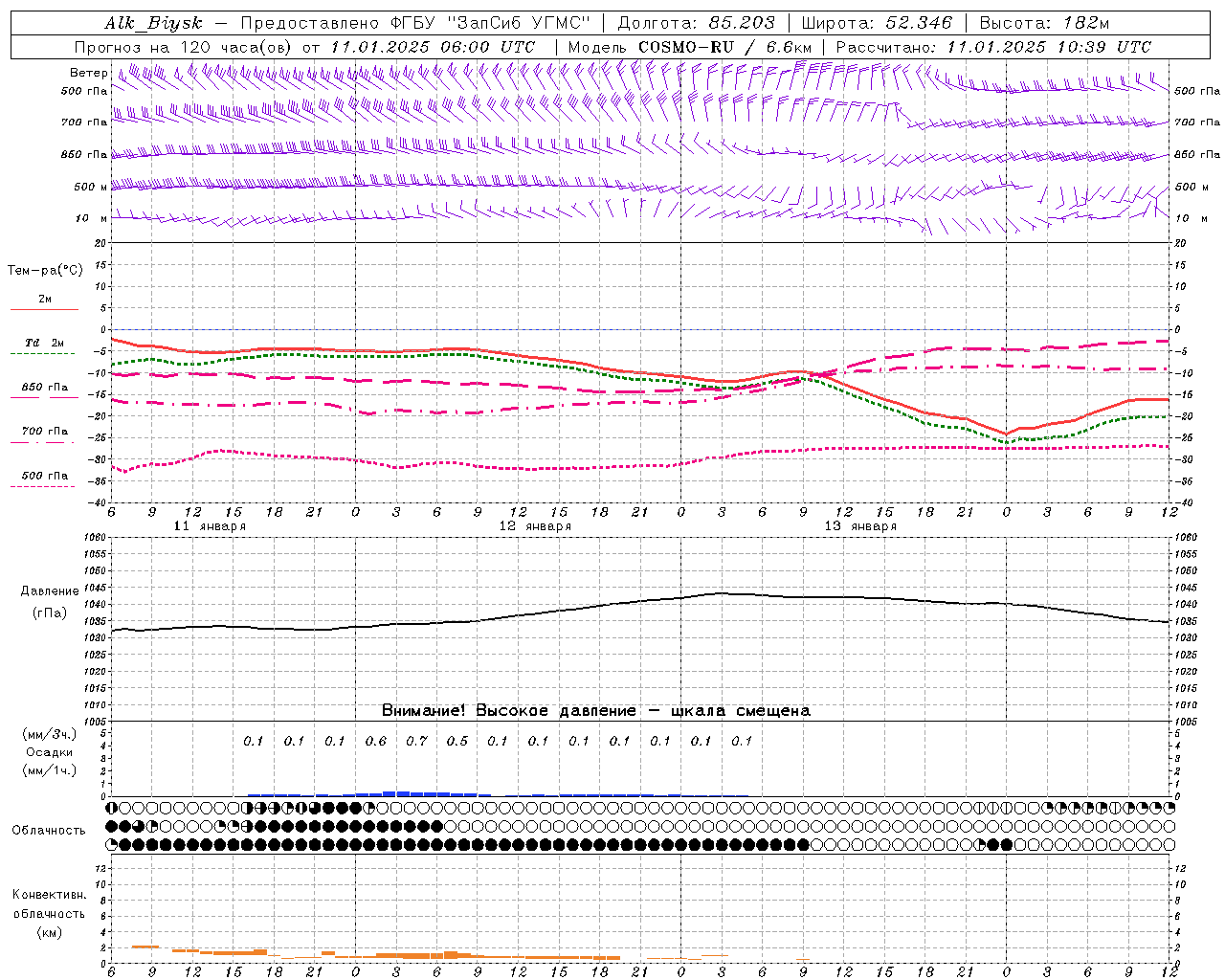Click the model name "COSMO-RU / 6.6км"
The width and height of the screenshot is (1225, 980).
point(724,47)
